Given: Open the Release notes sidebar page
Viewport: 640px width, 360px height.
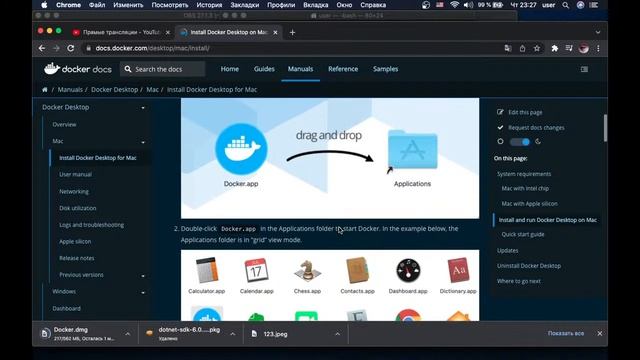Looking at the screenshot, I should coord(77,258).
